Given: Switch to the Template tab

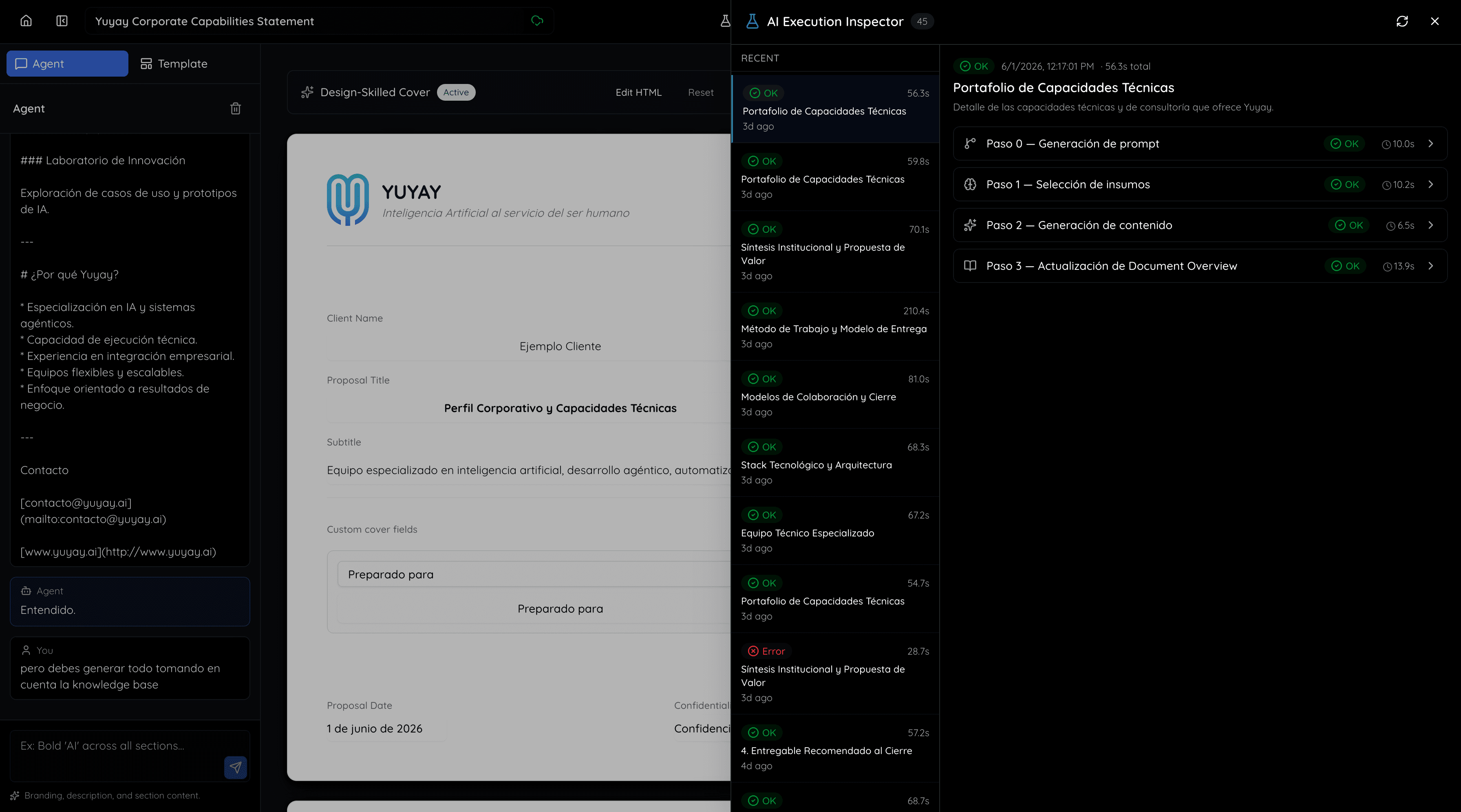Looking at the screenshot, I should (174, 64).
